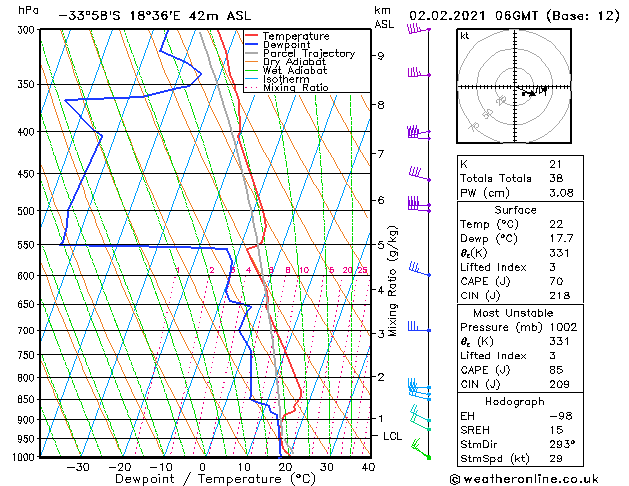Click the 40 temperature axis label
The width and height of the screenshot is (629, 486).
368,467
